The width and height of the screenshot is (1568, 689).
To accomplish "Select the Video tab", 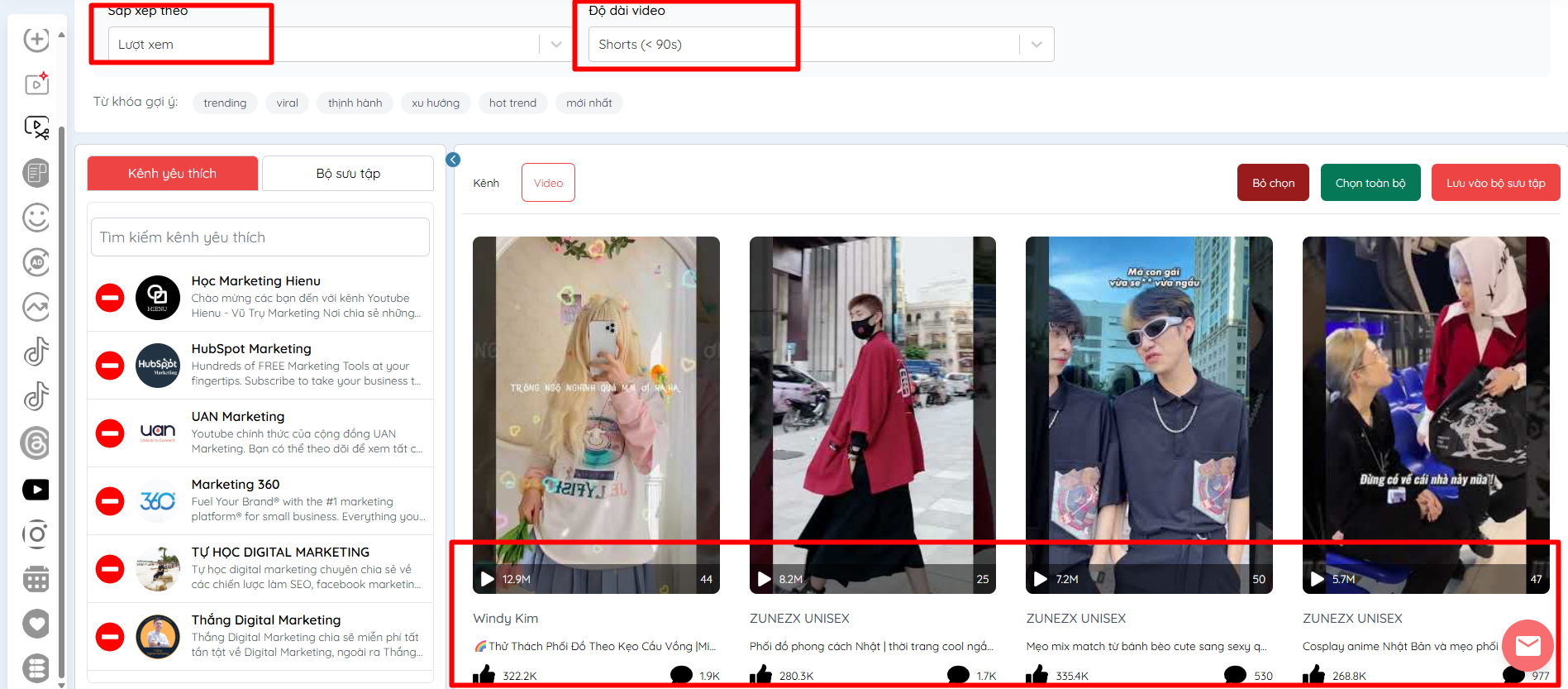I will tap(548, 183).
